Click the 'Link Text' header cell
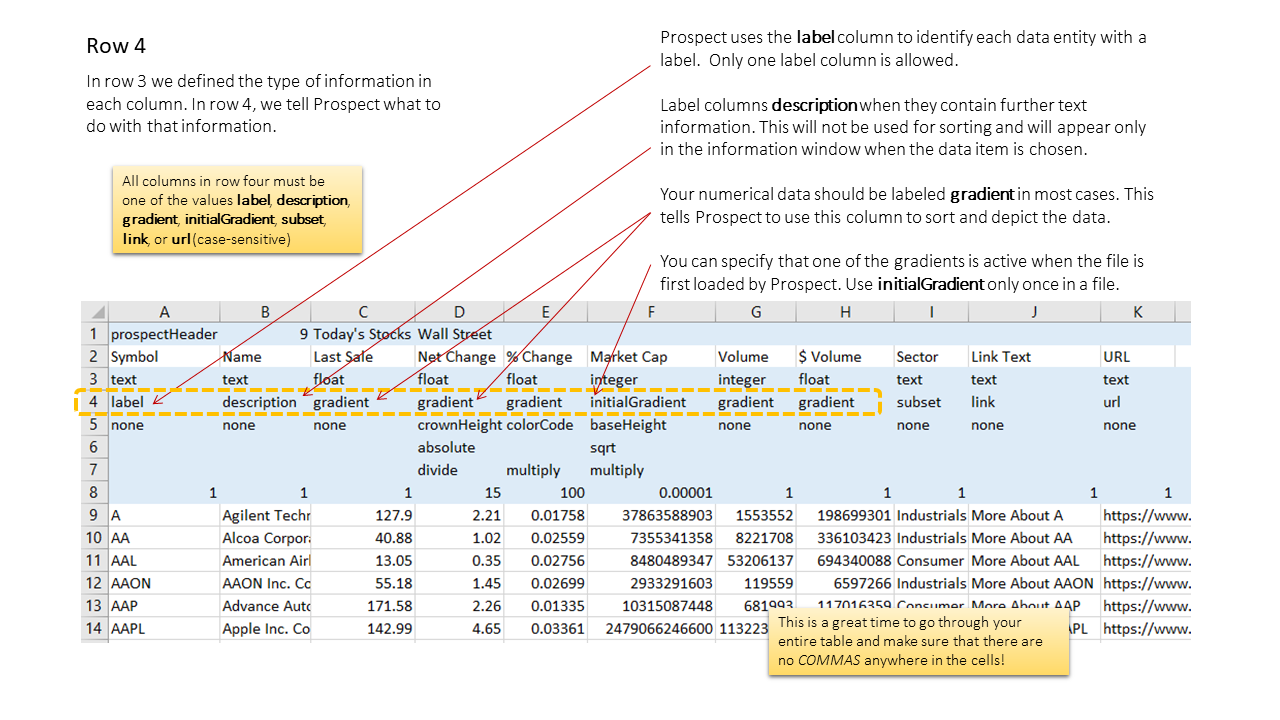The height and width of the screenshot is (720, 1280). click(1034, 357)
